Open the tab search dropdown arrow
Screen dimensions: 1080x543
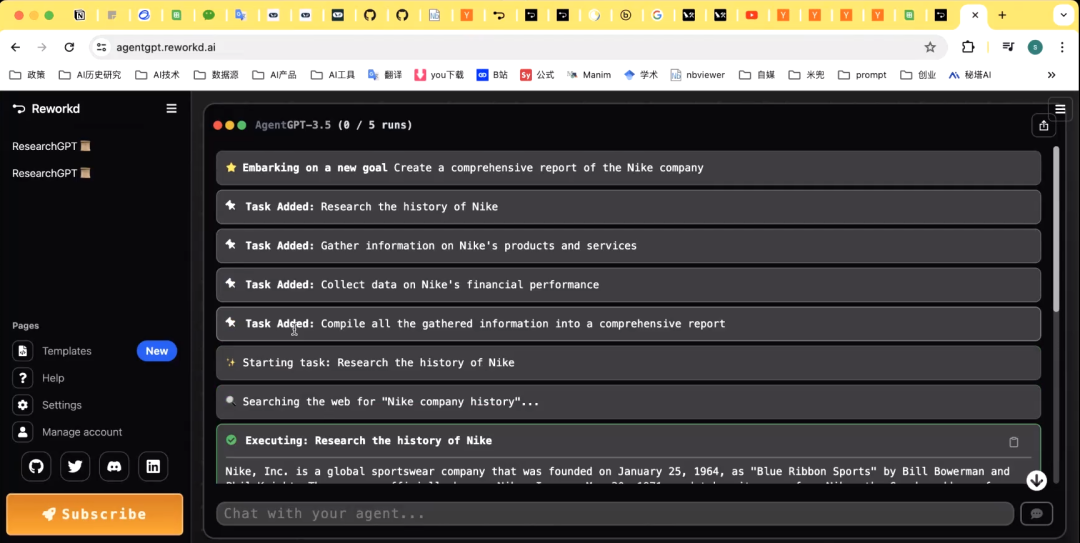1064,15
